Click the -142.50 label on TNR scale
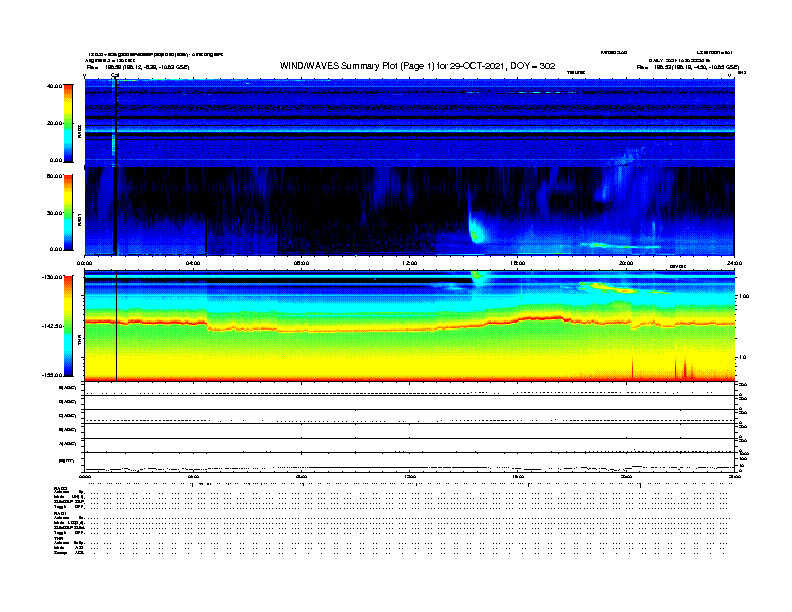The image size is (792, 612). click(52, 326)
